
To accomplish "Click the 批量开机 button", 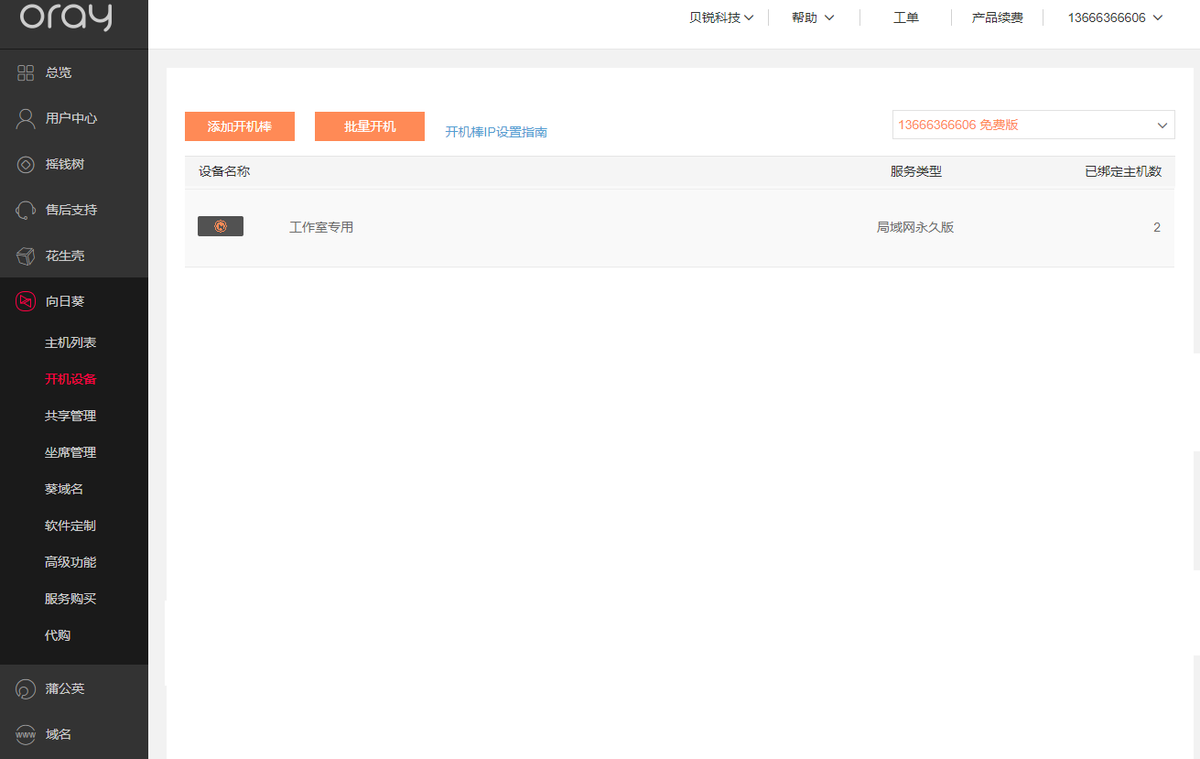I will pos(370,127).
